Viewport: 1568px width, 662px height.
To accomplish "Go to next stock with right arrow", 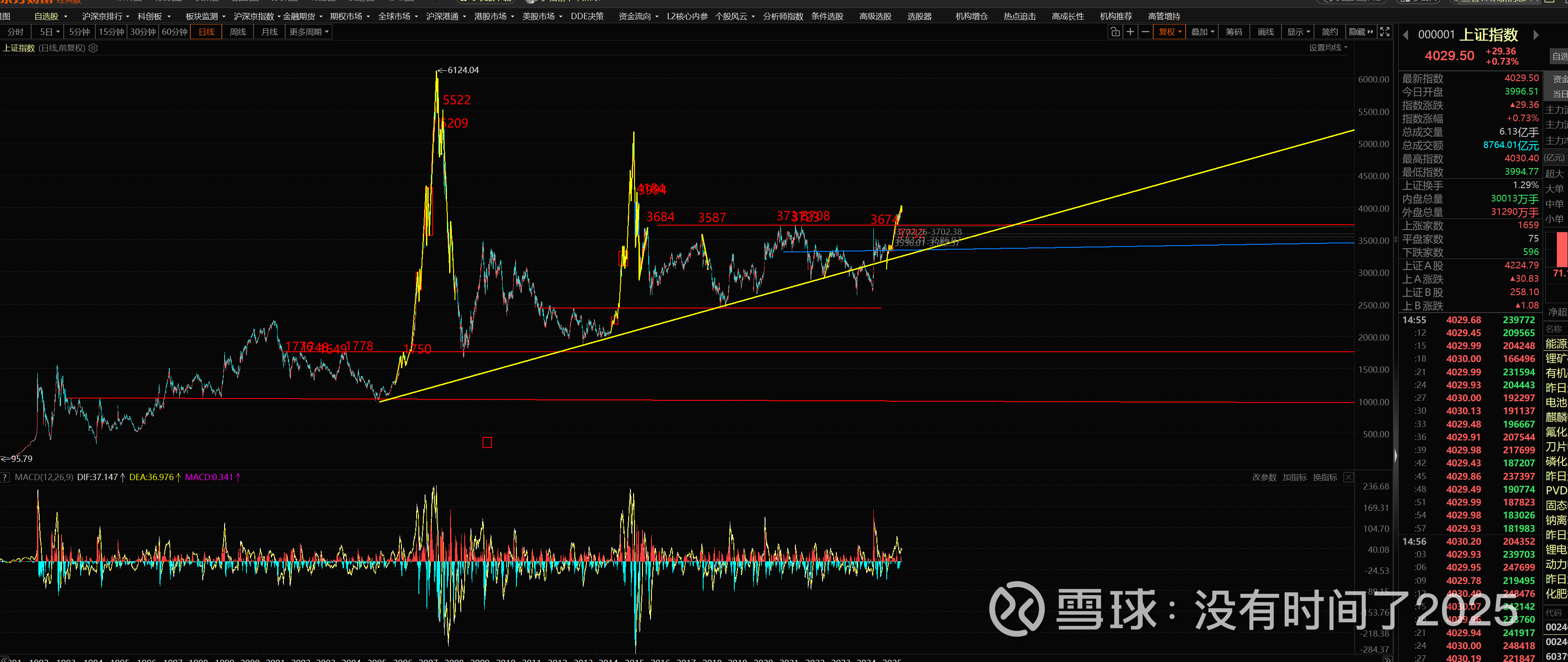I will (x=1536, y=35).
